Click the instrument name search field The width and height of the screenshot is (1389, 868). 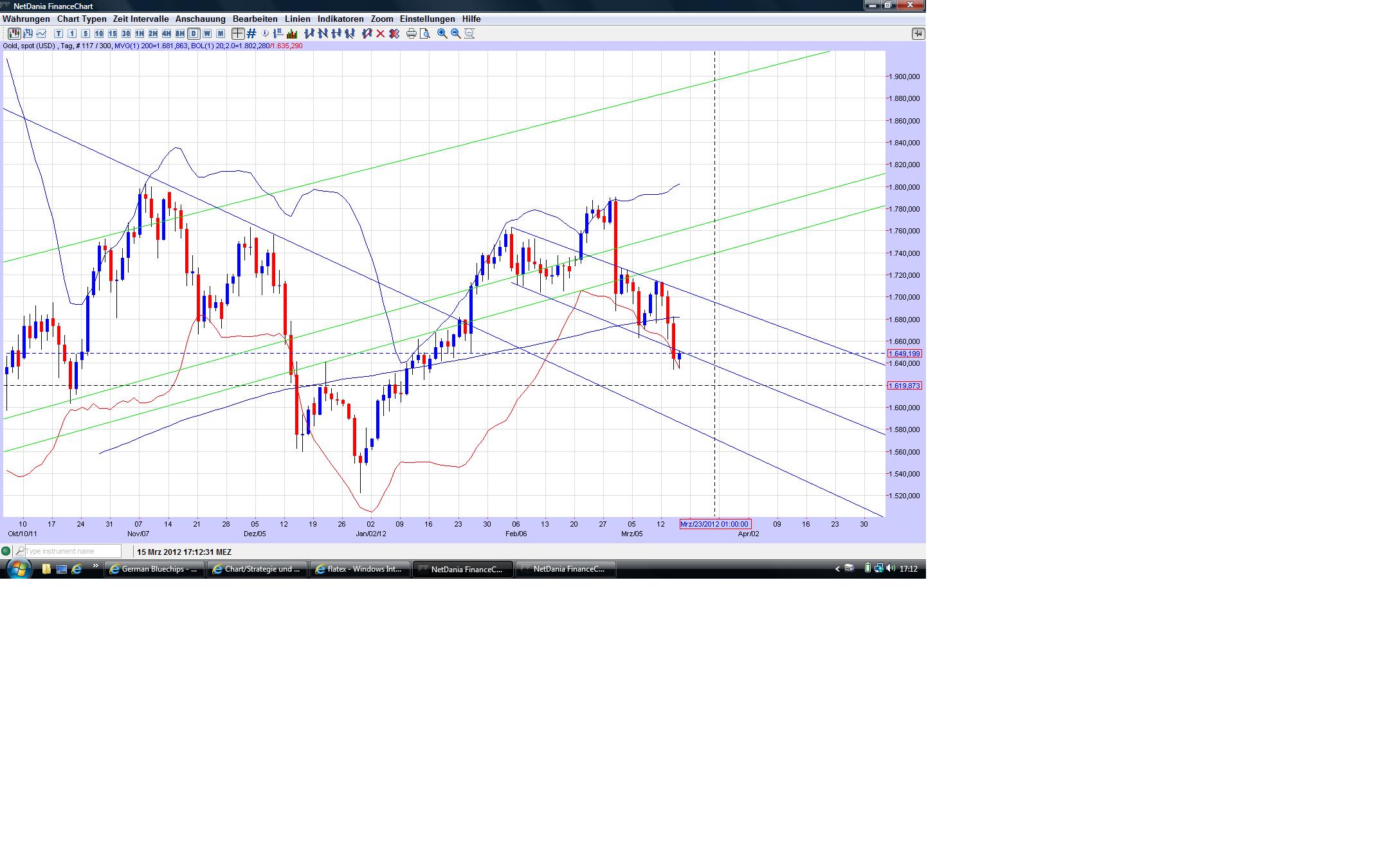[72, 551]
